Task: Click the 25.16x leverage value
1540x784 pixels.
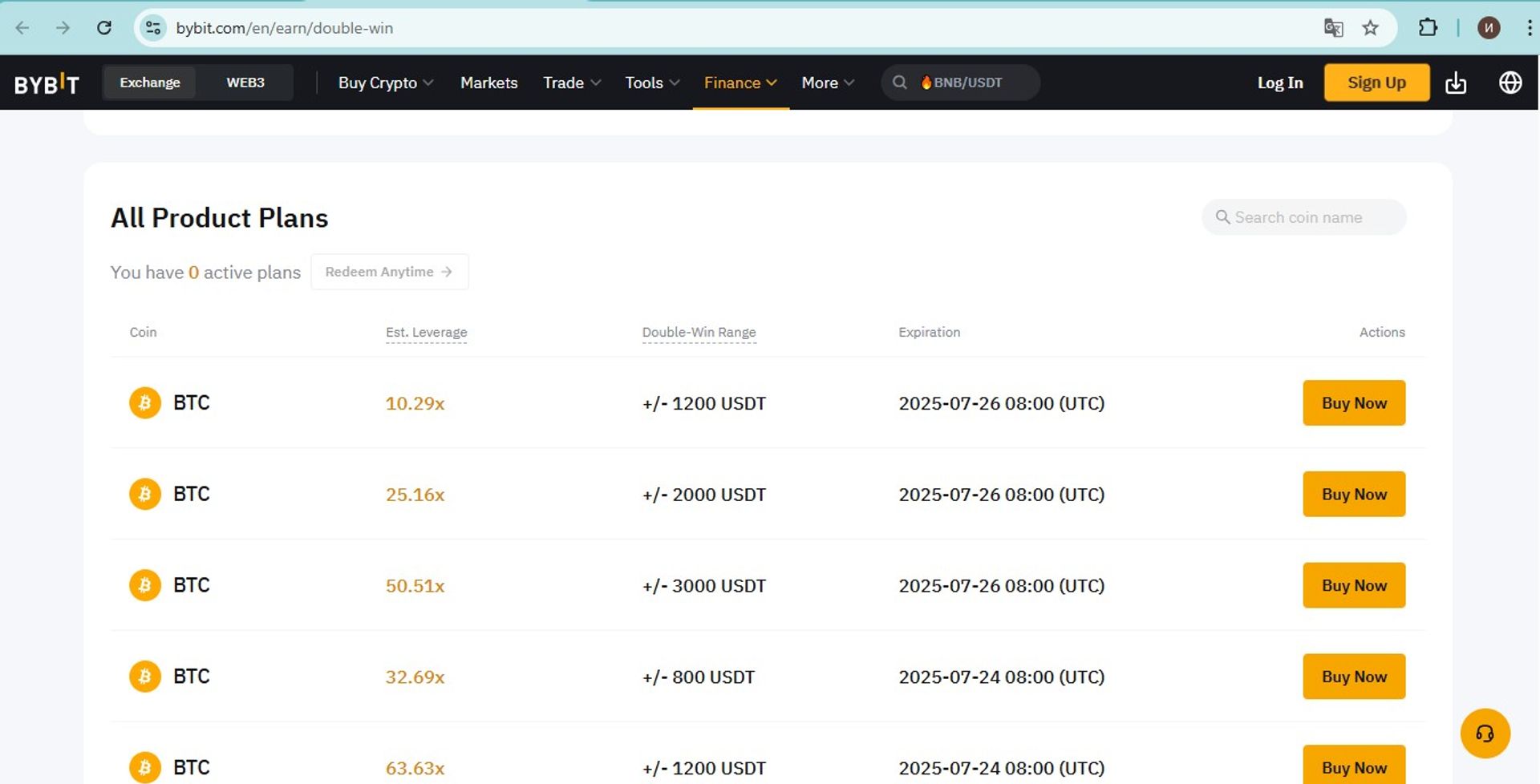Action: pyautogui.click(x=415, y=495)
